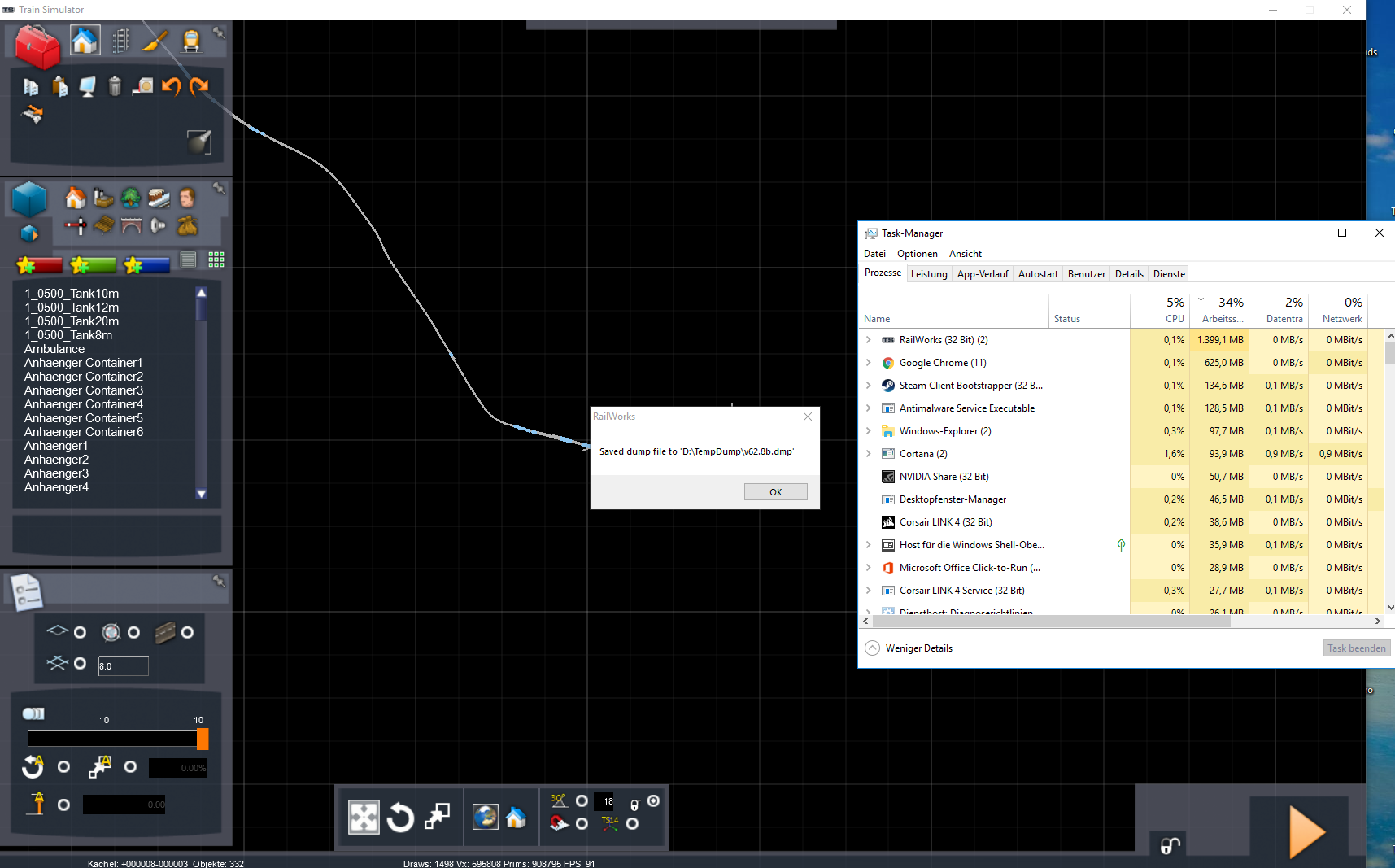This screenshot has height=868, width=1395.
Task: Click the monitor screen icon
Action: 87,86
